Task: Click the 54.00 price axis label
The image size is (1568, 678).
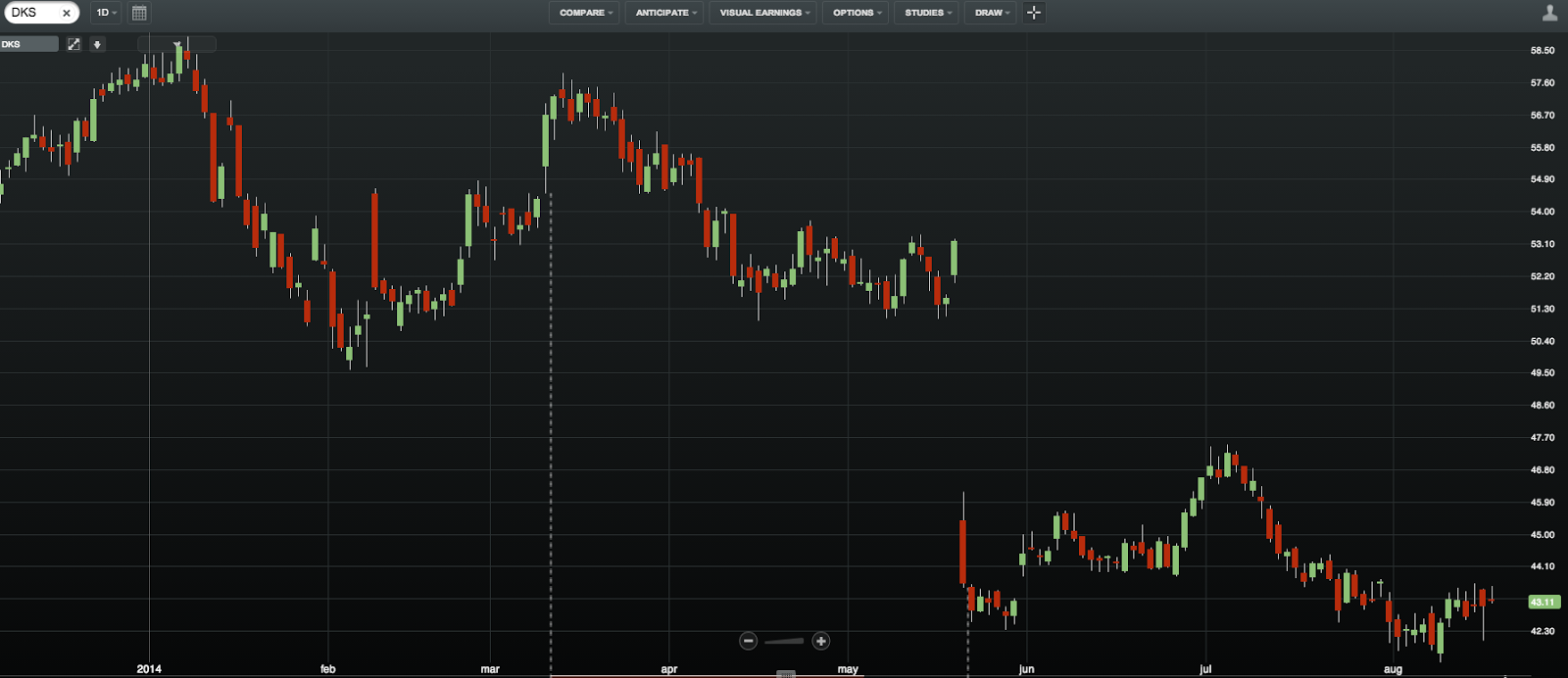Action: [x=1543, y=212]
